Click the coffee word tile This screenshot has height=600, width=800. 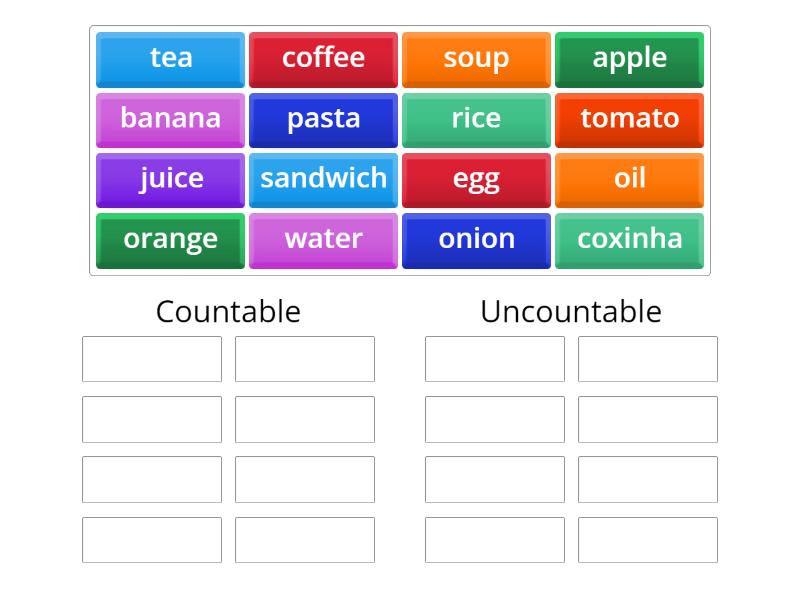pyautogui.click(x=323, y=58)
